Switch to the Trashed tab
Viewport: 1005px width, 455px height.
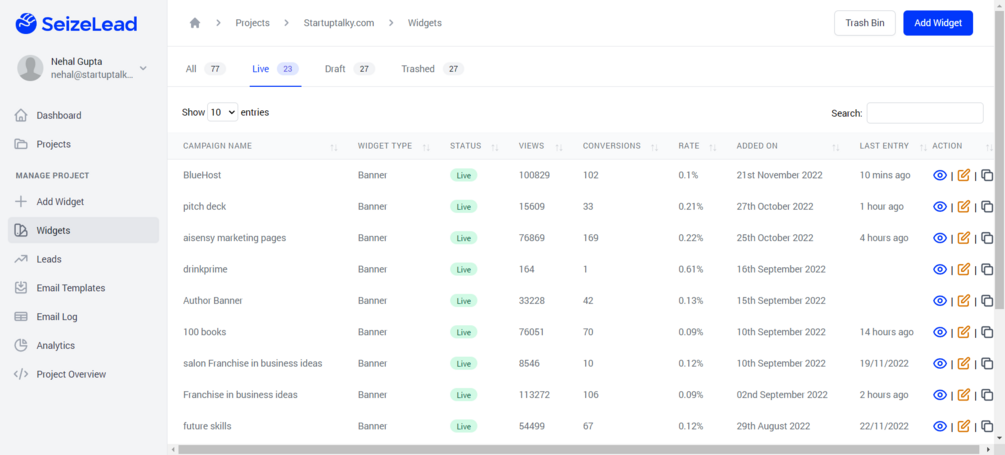(x=432, y=69)
